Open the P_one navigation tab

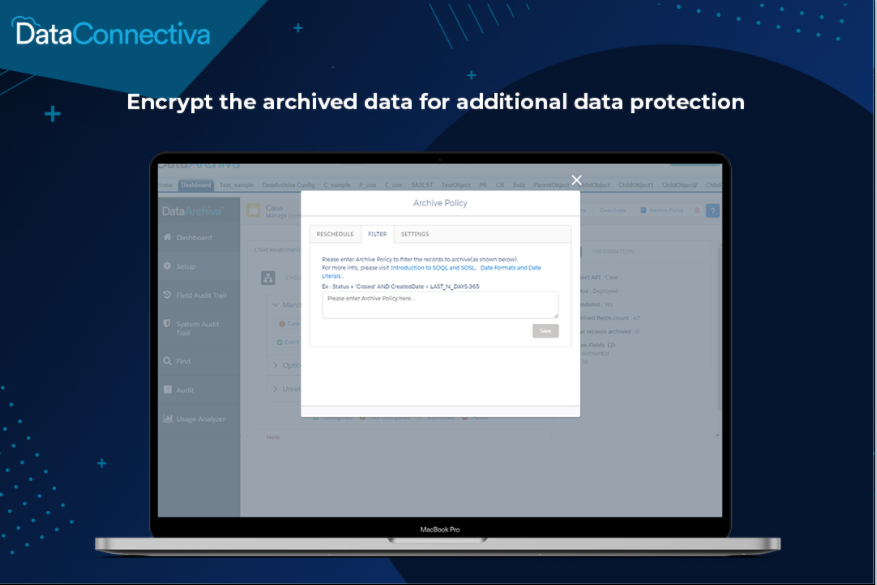point(367,185)
